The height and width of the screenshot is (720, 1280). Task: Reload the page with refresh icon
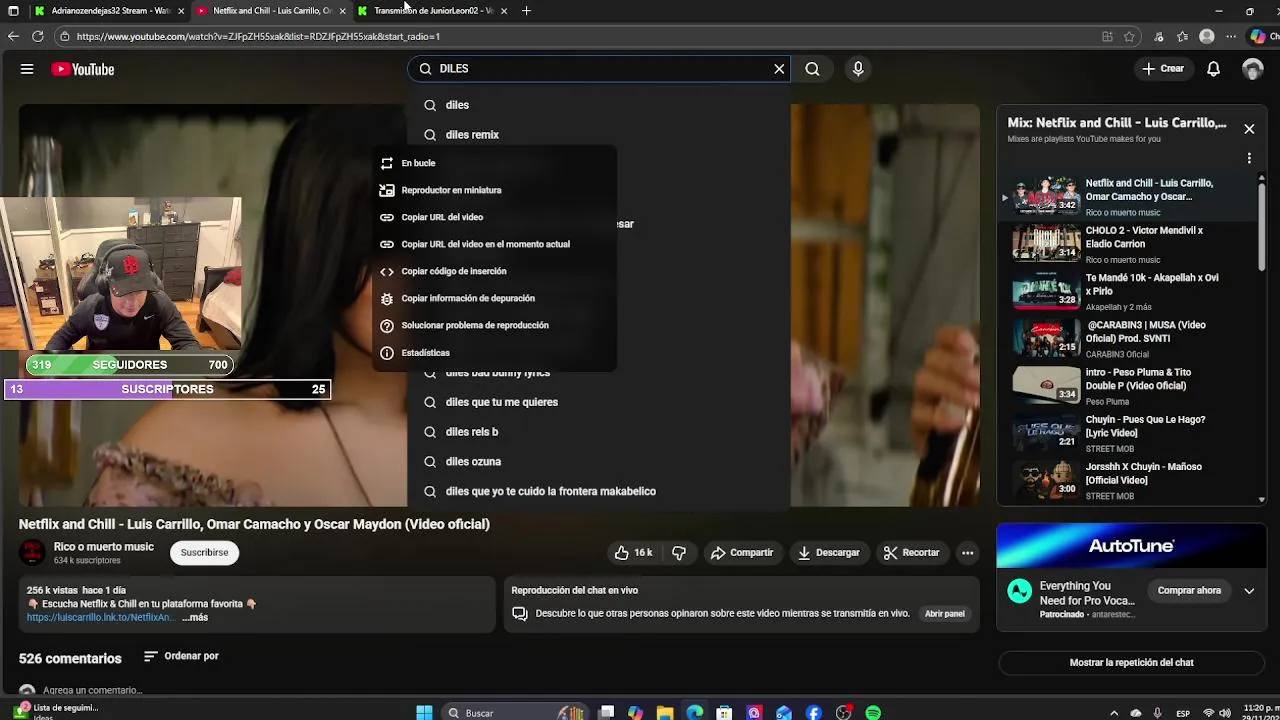37,36
